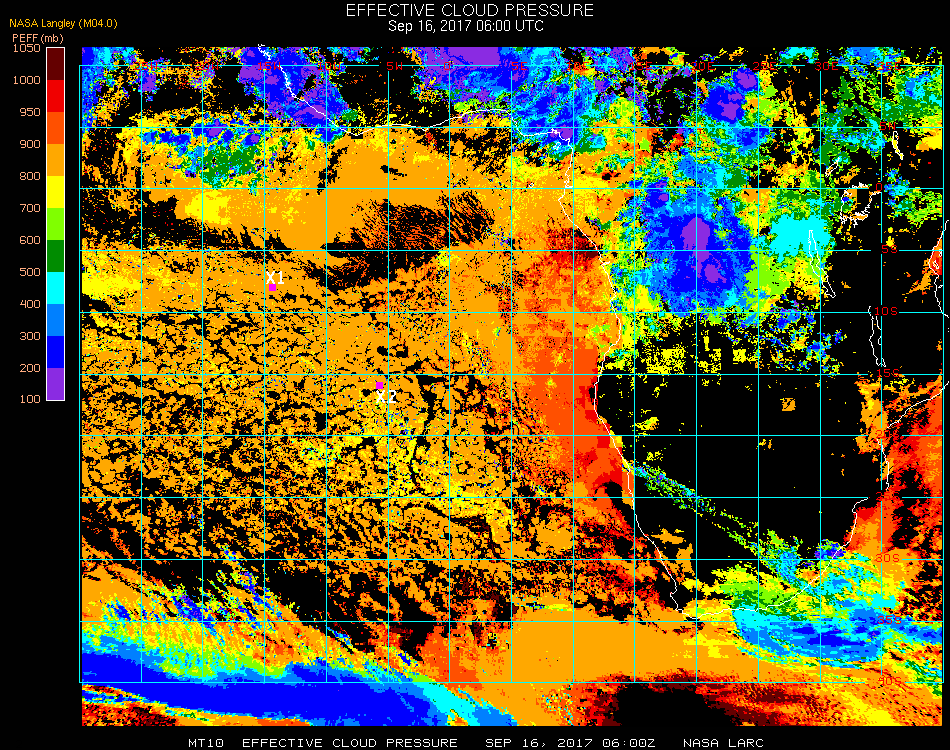The height and width of the screenshot is (750, 950).
Task: Click the '30S' latitude label
Action: (888, 557)
